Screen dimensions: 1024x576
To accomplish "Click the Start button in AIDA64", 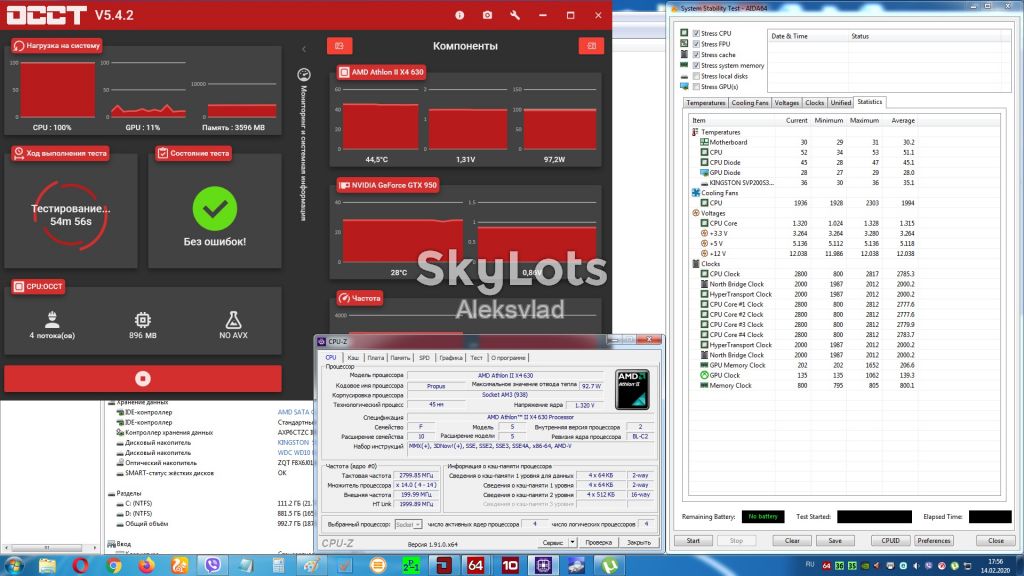I will [x=693, y=541].
